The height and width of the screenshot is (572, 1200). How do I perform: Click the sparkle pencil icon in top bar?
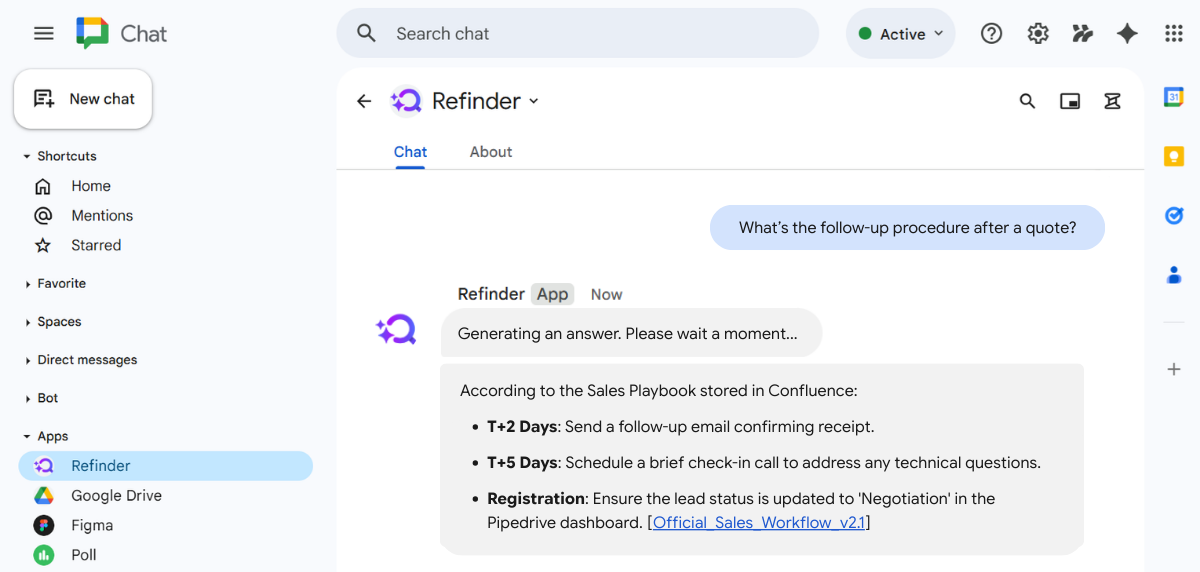point(1082,33)
